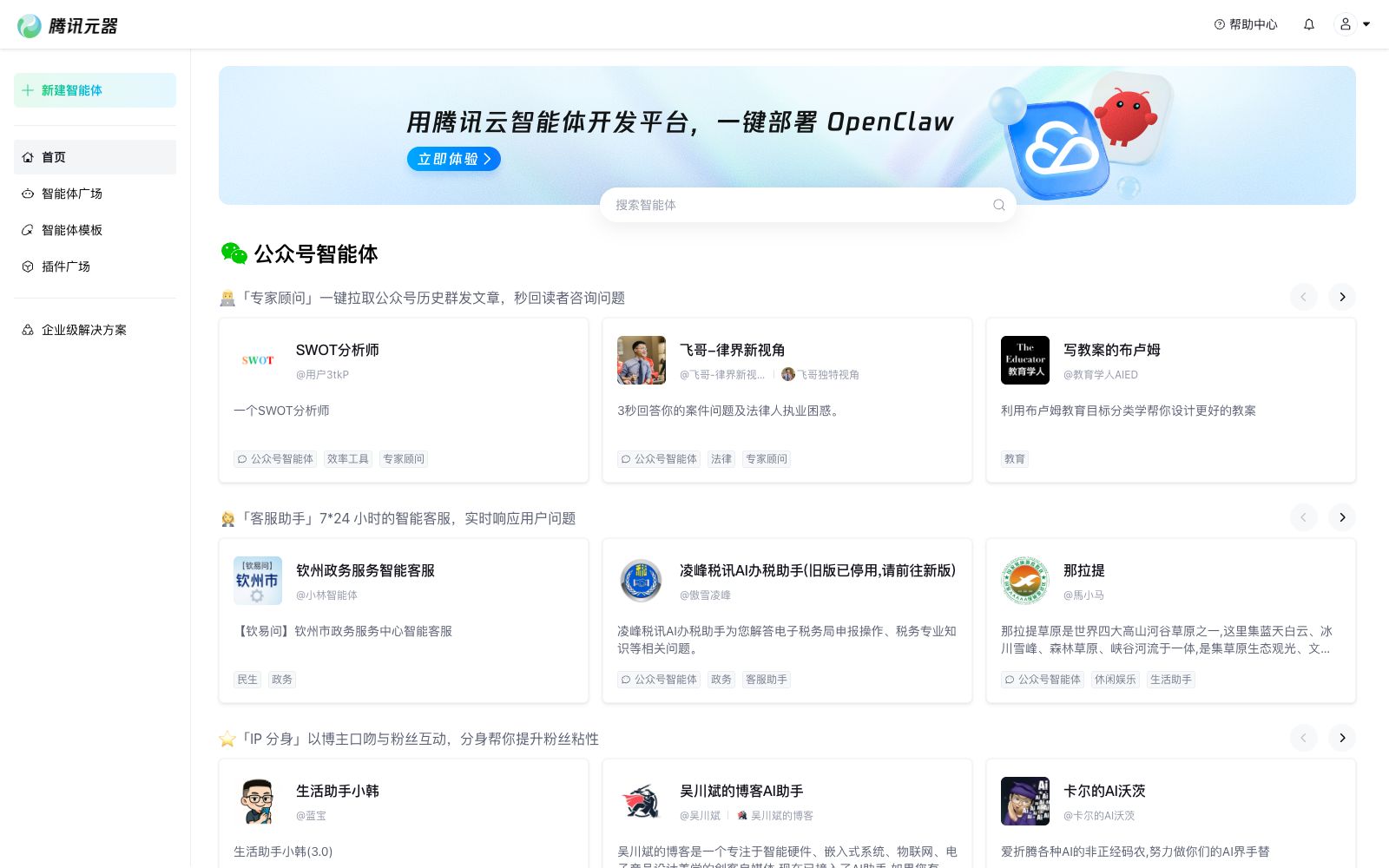Click 那拉提 card title
Viewport: 1389px width, 868px height.
coord(1084,570)
